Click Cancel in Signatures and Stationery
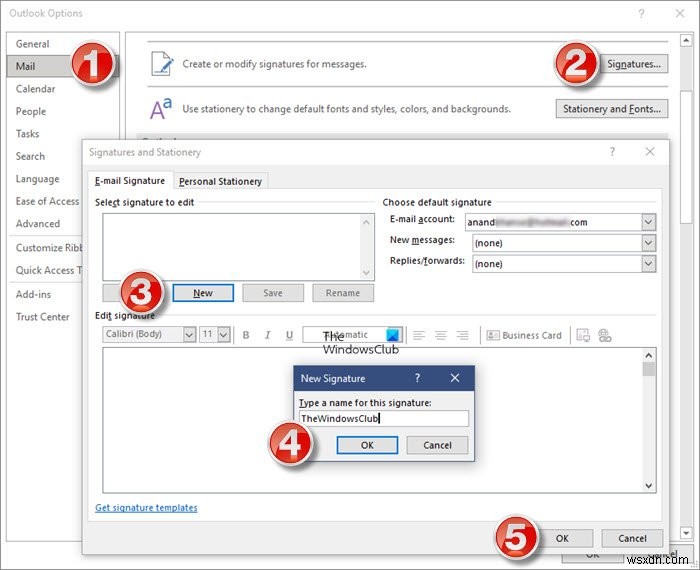This screenshot has width=700, height=570. [x=632, y=538]
